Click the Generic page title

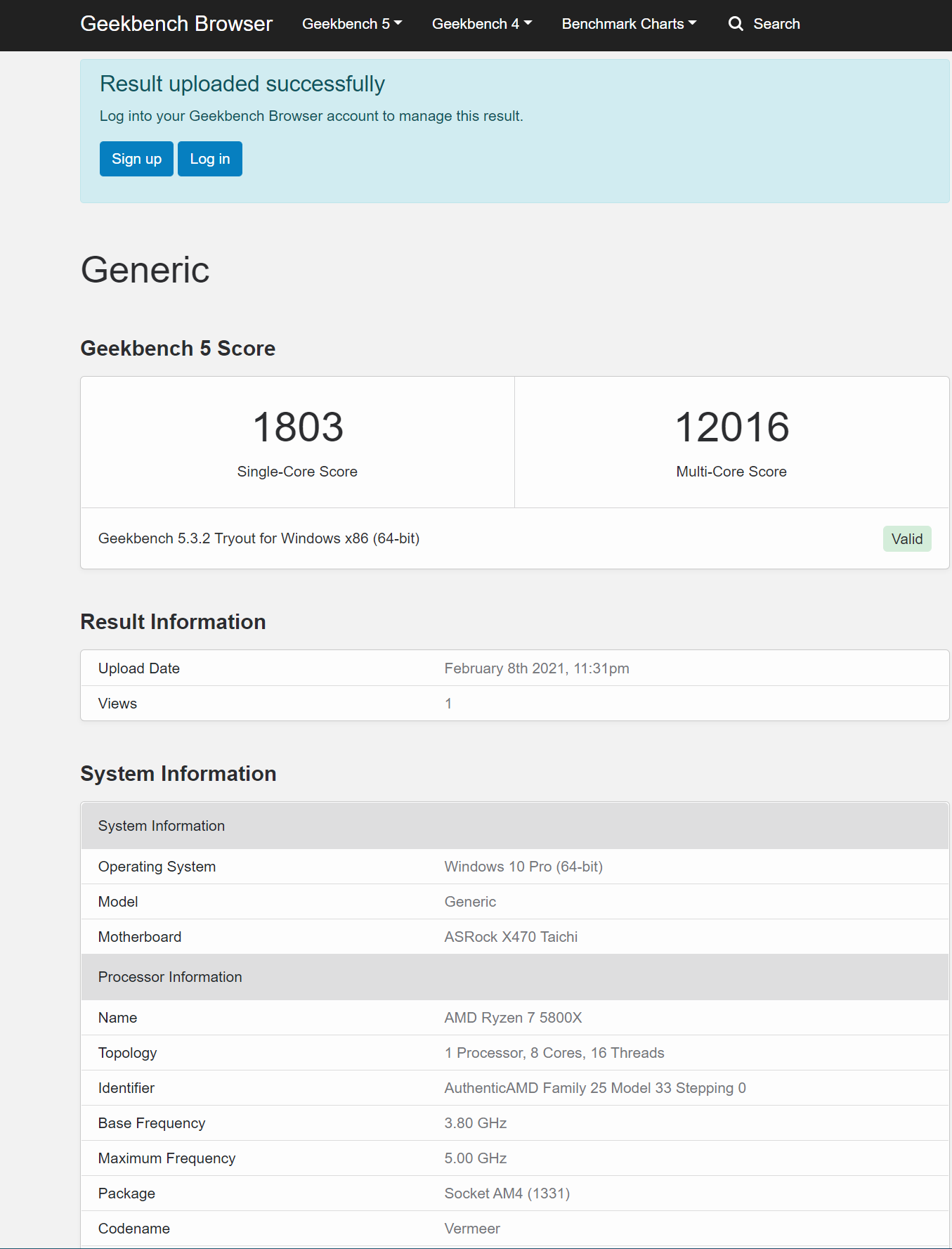145,270
